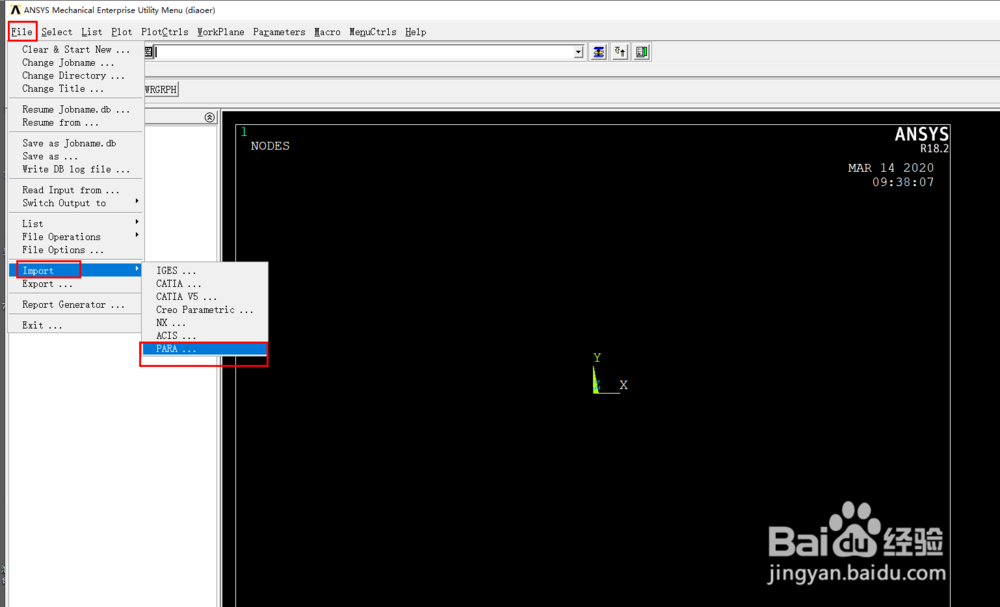The image size is (1000, 607).
Task: Open the command input dropdown arrow
Action: (x=578, y=52)
